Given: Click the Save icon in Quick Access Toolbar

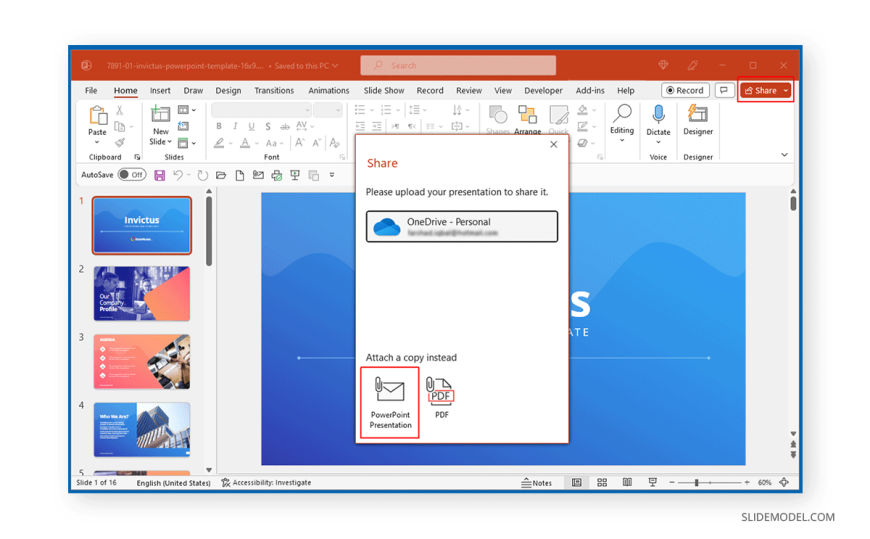Looking at the screenshot, I should [x=160, y=175].
